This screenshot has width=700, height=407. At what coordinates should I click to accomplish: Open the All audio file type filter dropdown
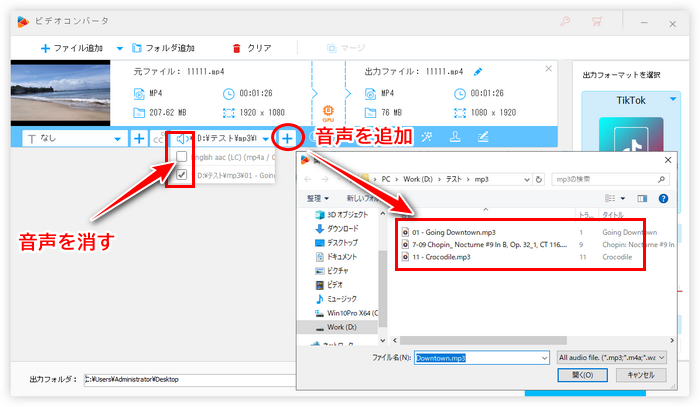612,357
